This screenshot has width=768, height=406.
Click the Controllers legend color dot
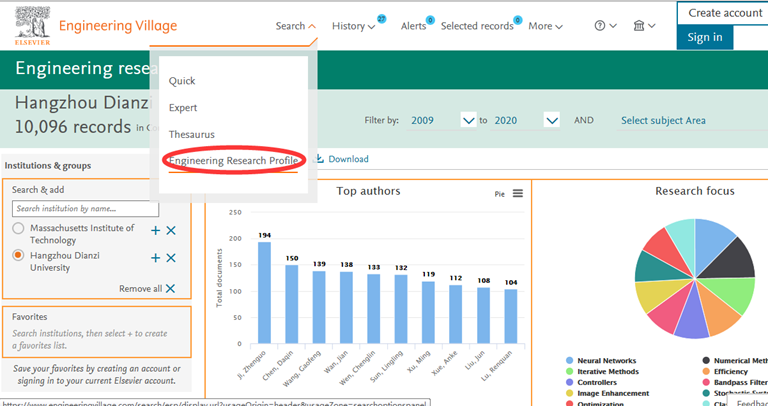point(569,382)
